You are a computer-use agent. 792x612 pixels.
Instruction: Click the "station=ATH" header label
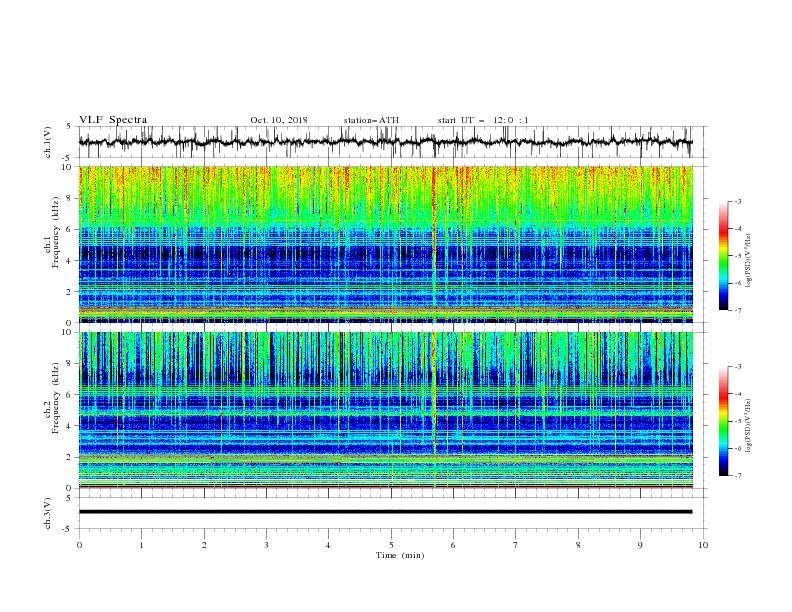pyautogui.click(x=371, y=120)
